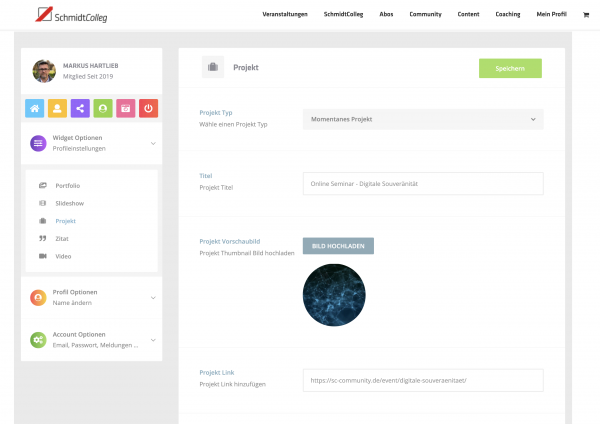Expand the Profil Optionen section
Image resolution: width=600 pixels, height=424 pixels.
pyautogui.click(x=91, y=297)
